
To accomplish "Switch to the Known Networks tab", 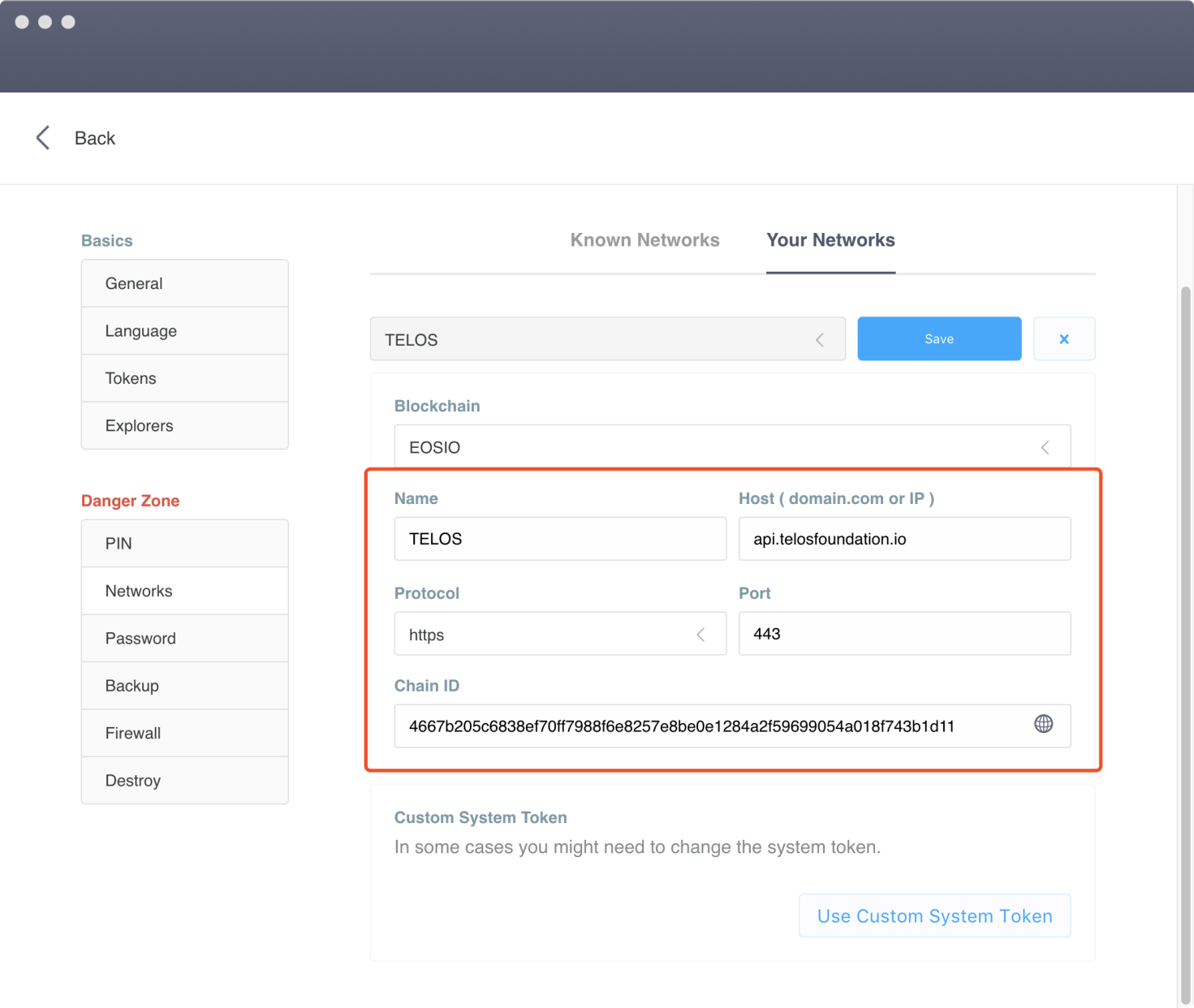I will point(644,240).
